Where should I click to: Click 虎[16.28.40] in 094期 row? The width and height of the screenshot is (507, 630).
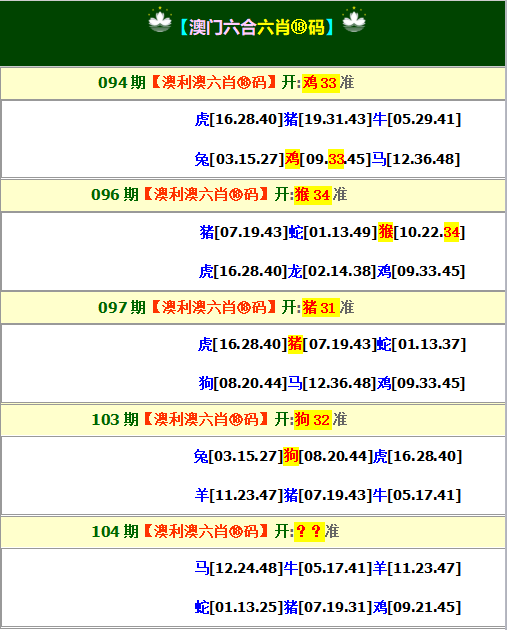239,119
